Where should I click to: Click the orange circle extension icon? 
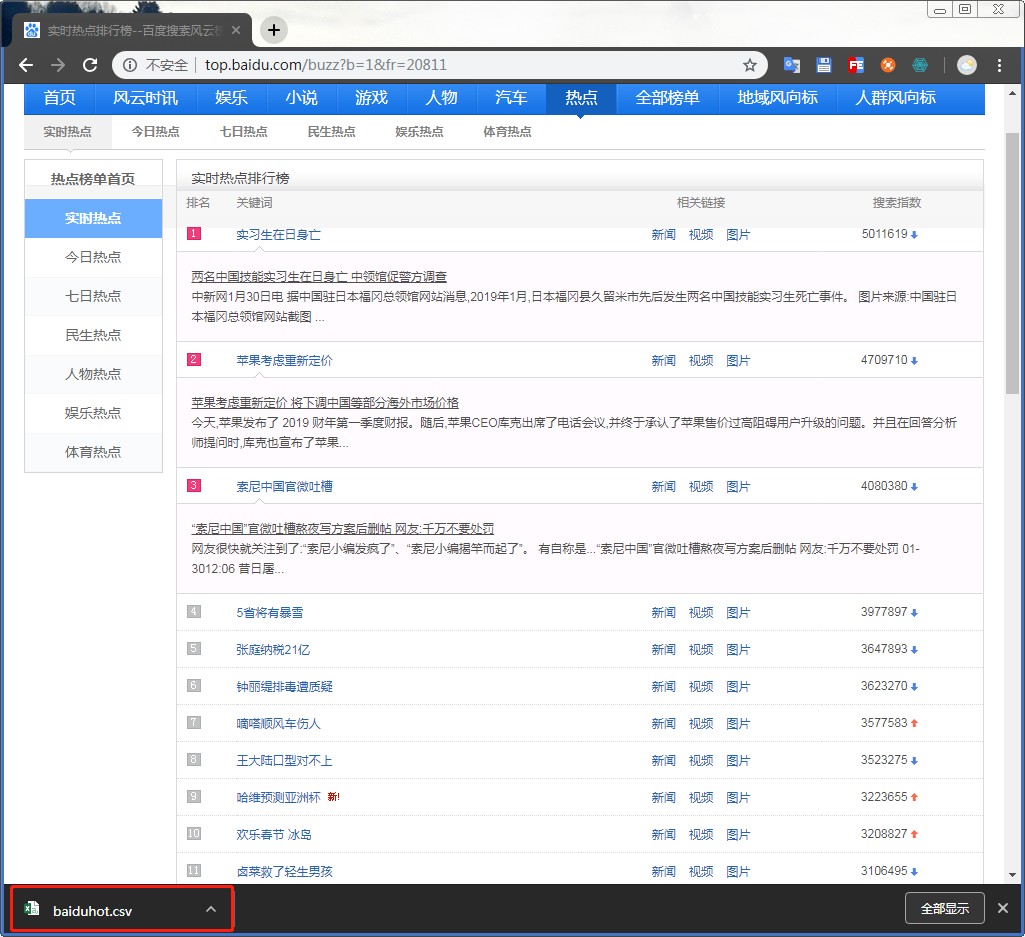click(888, 65)
